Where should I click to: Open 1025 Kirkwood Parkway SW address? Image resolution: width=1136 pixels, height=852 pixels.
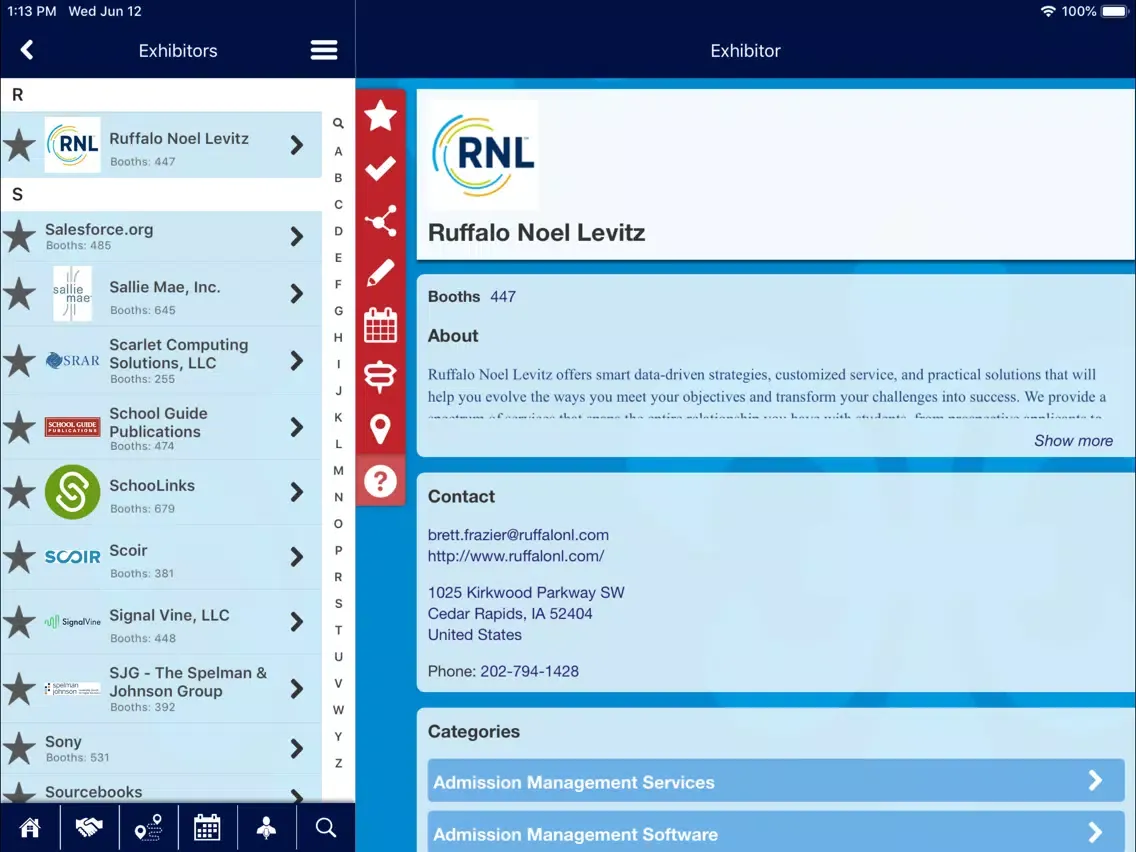526,614
